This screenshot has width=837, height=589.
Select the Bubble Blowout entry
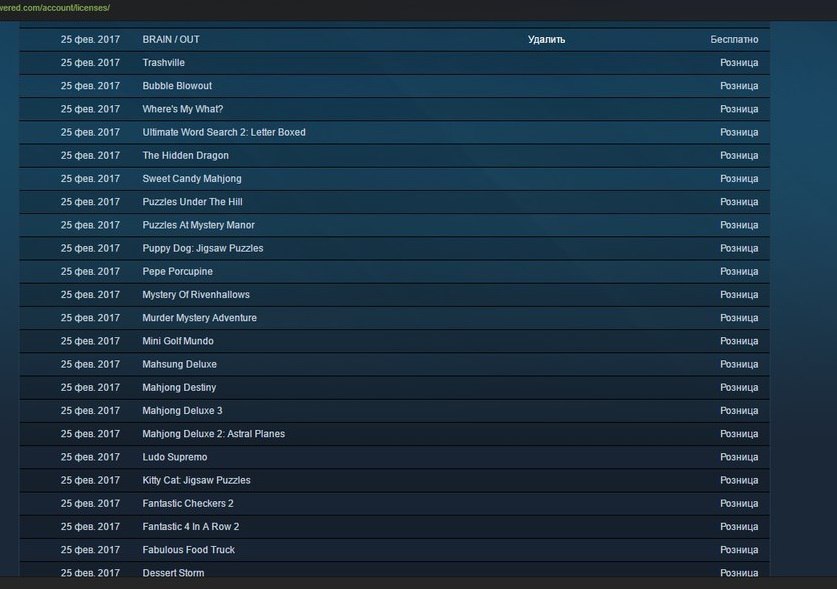(x=177, y=86)
